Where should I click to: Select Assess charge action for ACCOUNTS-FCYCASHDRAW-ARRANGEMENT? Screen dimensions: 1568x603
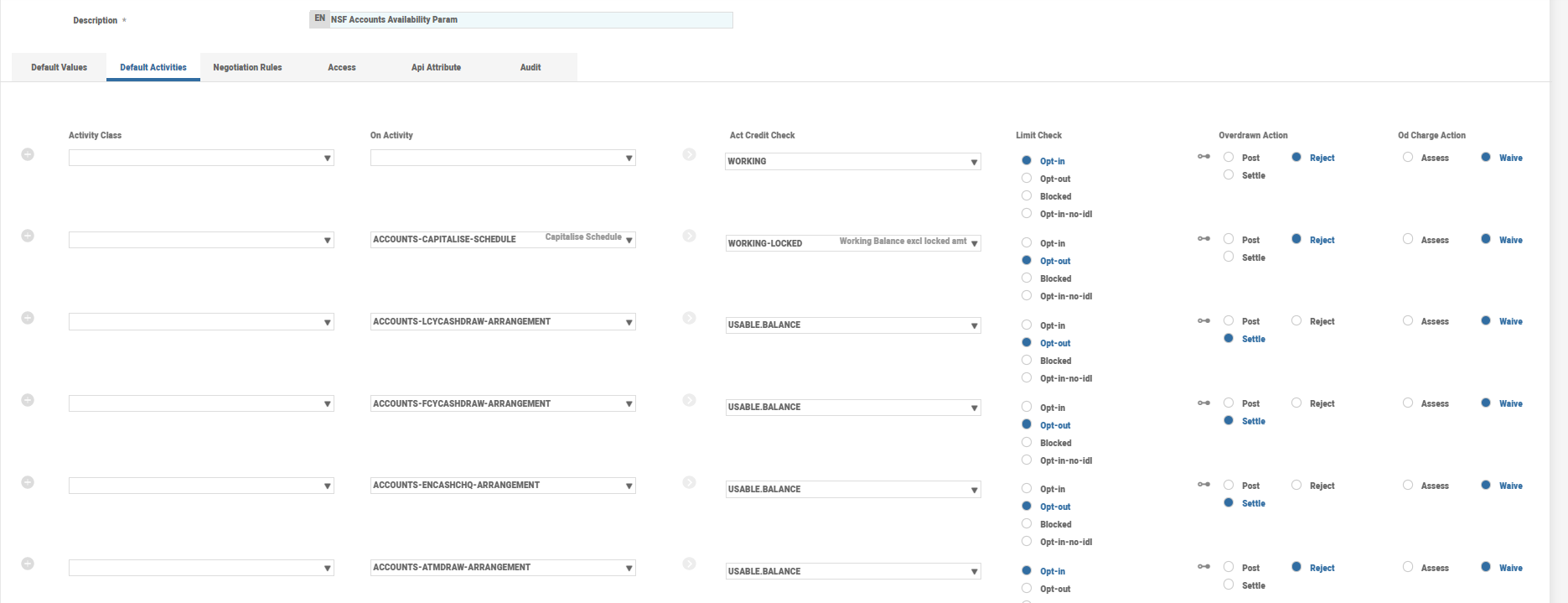[1408, 403]
